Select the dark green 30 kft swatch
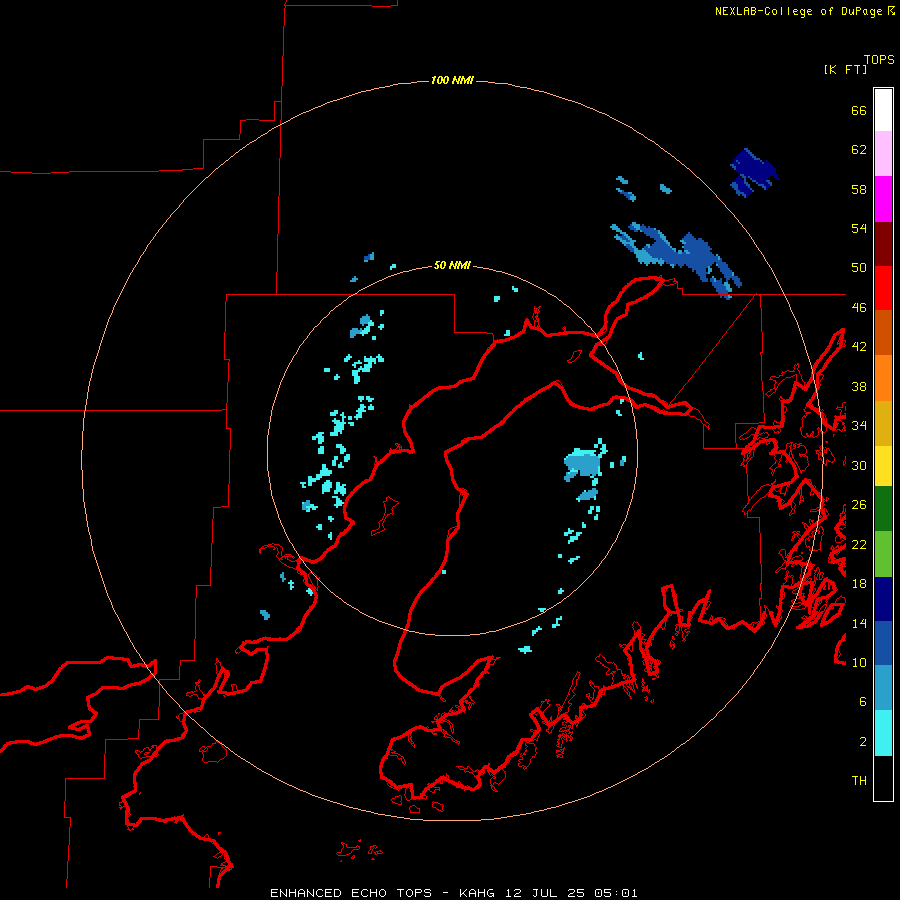The width and height of the screenshot is (900, 900). (x=883, y=509)
